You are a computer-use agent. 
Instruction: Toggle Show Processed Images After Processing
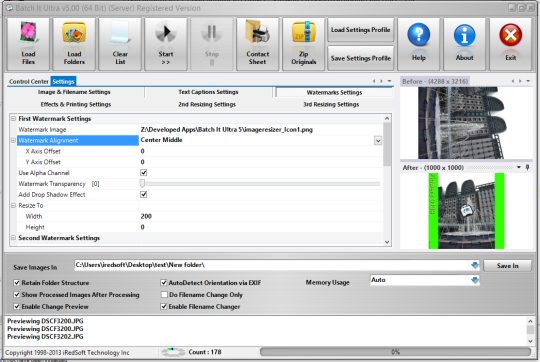point(17,295)
